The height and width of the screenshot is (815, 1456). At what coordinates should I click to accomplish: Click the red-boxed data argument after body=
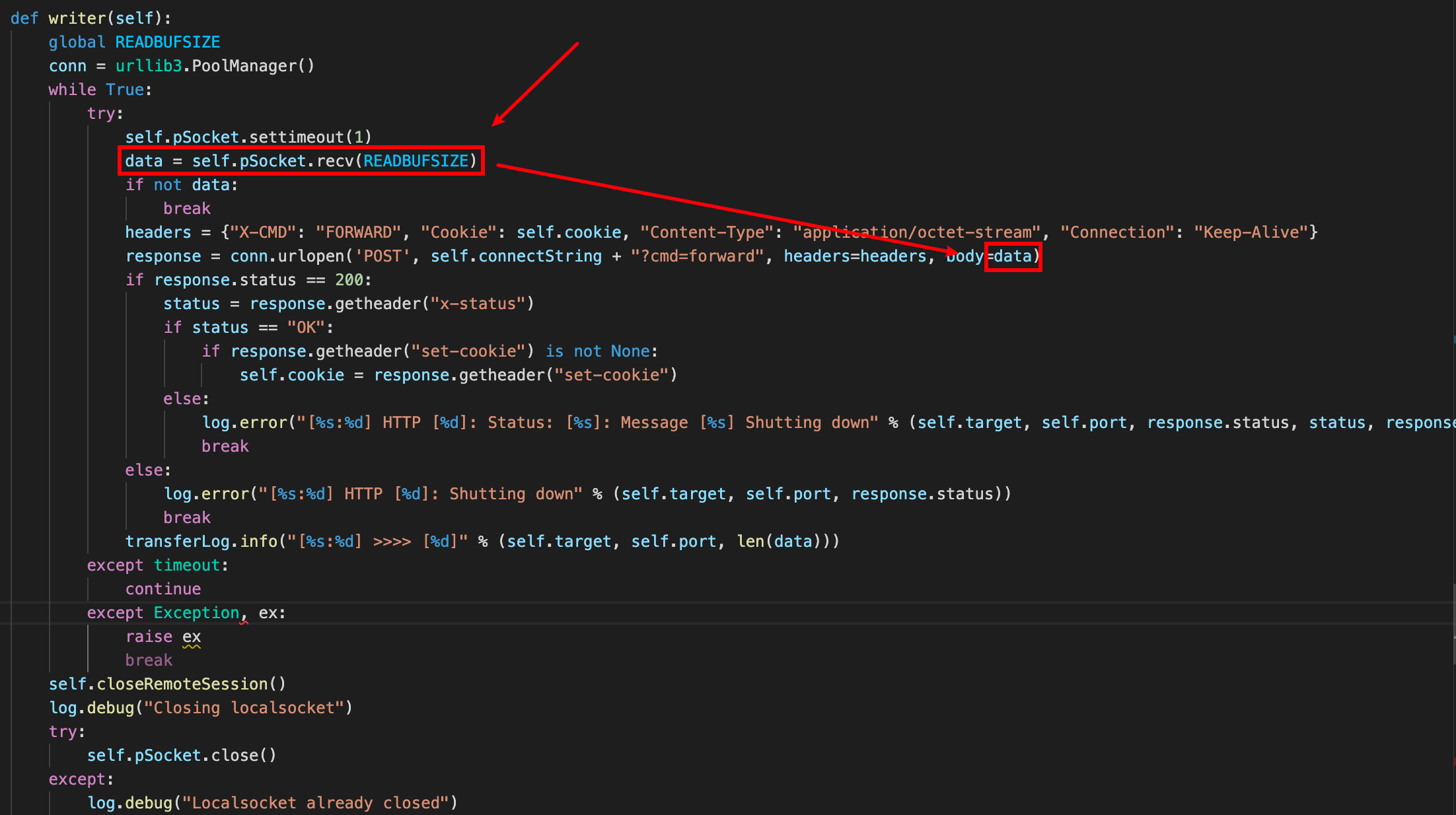(1012, 256)
